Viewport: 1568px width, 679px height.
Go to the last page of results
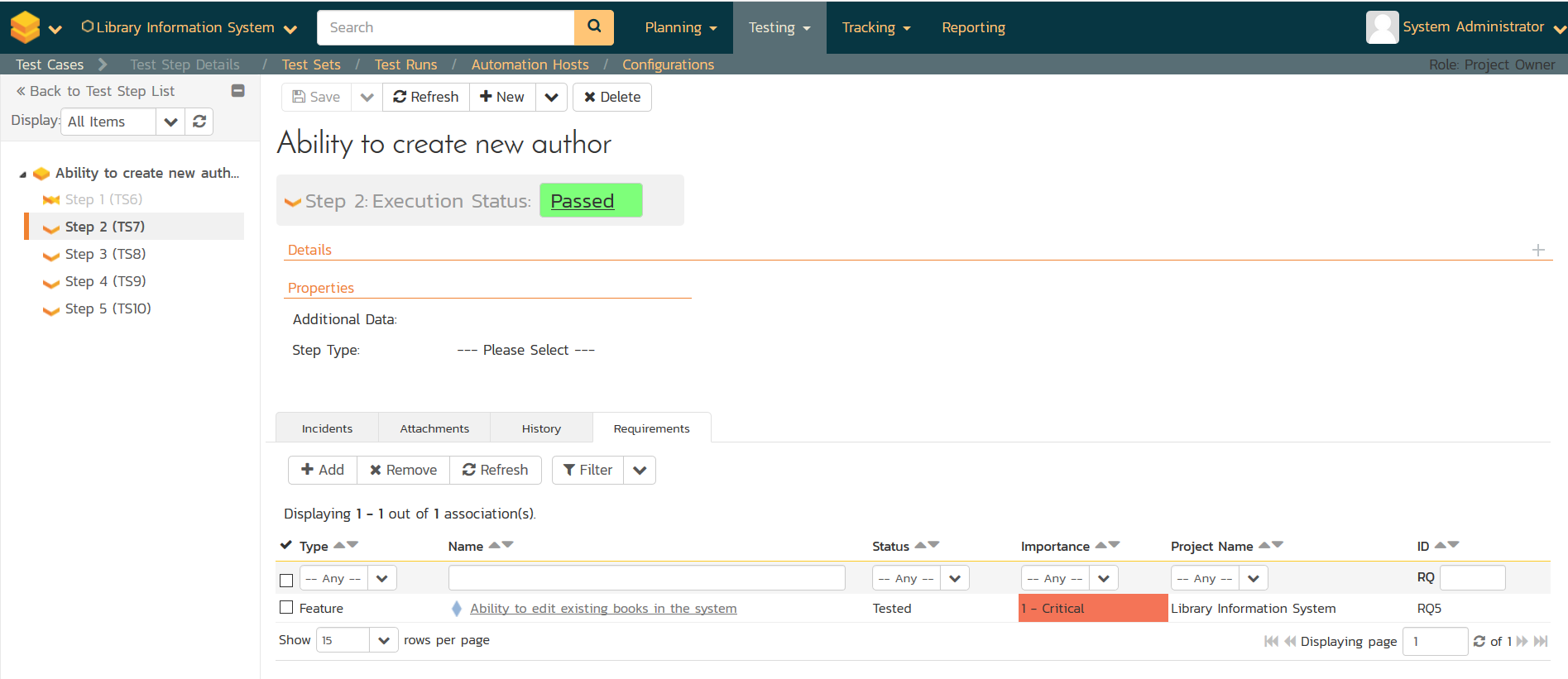click(1541, 641)
